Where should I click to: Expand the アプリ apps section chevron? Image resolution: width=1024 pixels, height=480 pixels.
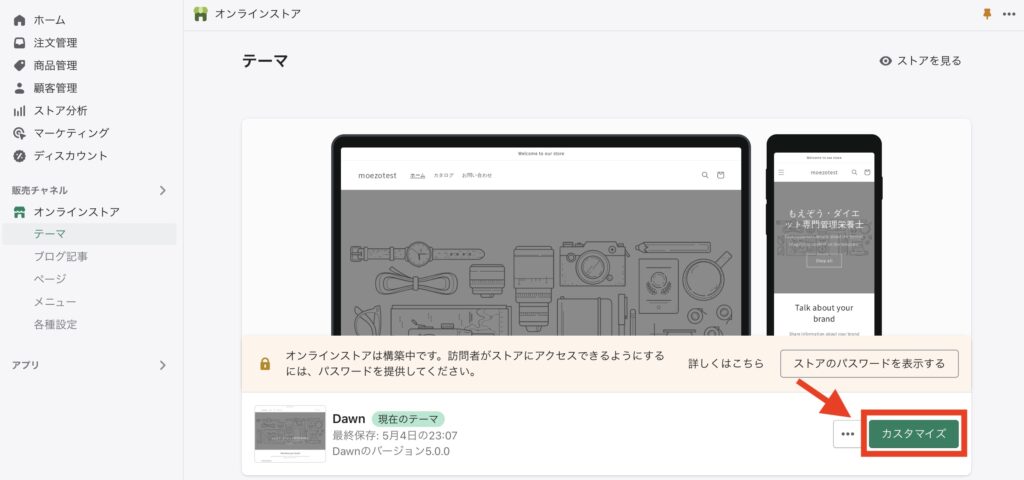pyautogui.click(x=163, y=366)
